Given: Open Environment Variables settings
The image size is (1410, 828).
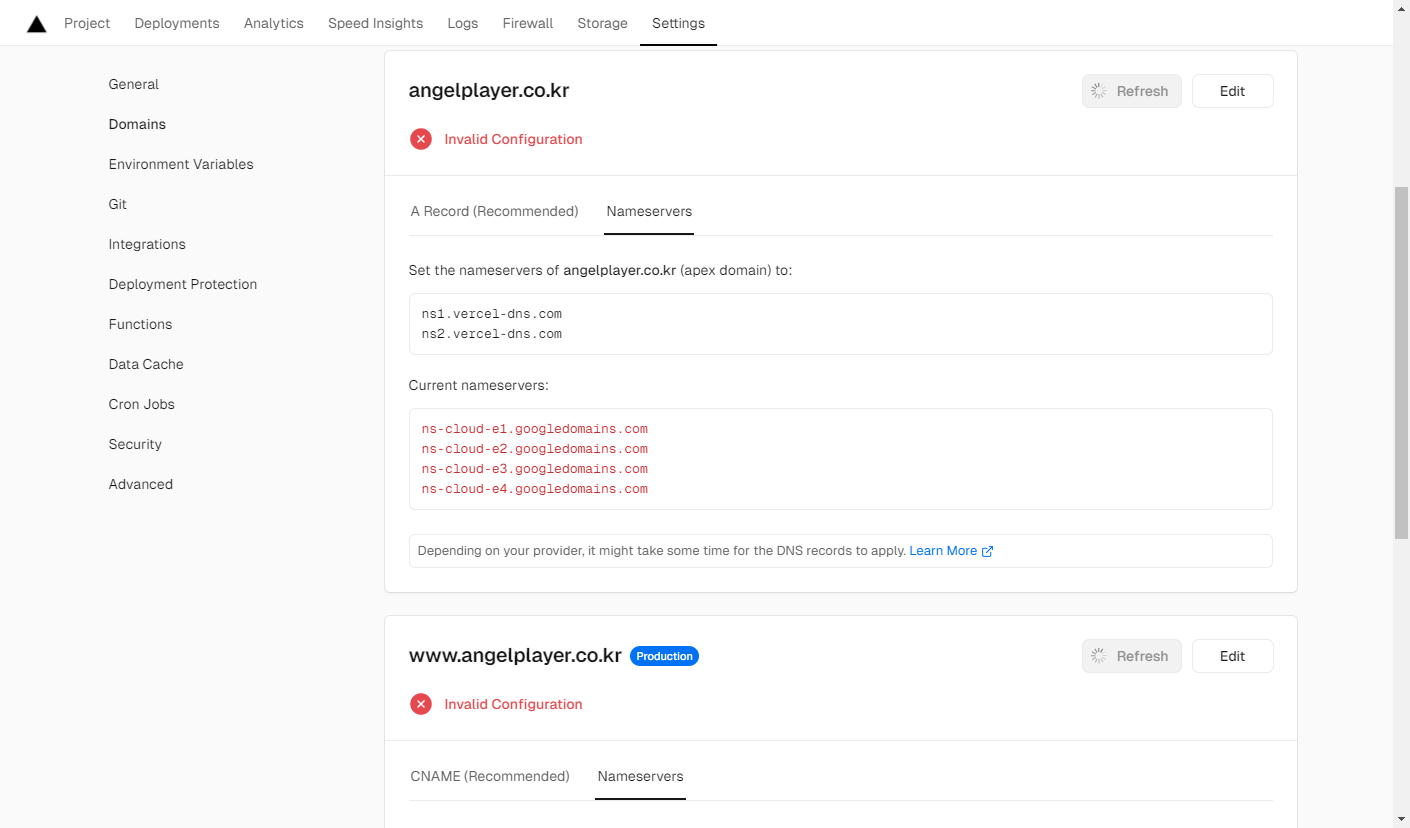Looking at the screenshot, I should (x=181, y=164).
